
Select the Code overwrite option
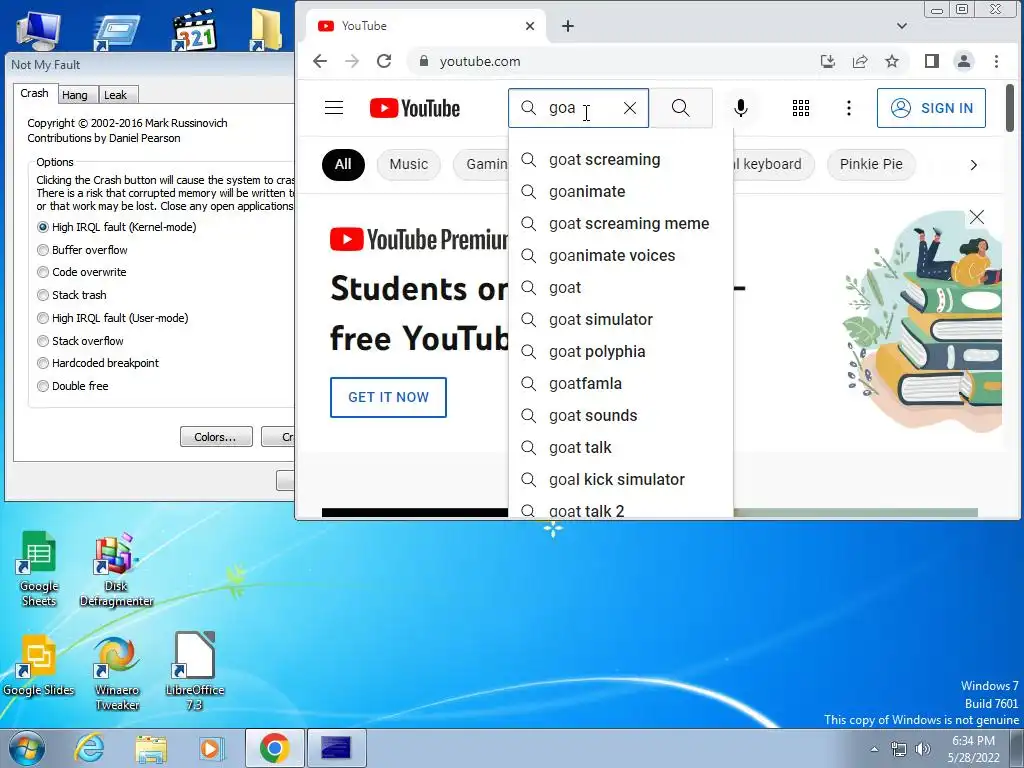coord(82,272)
